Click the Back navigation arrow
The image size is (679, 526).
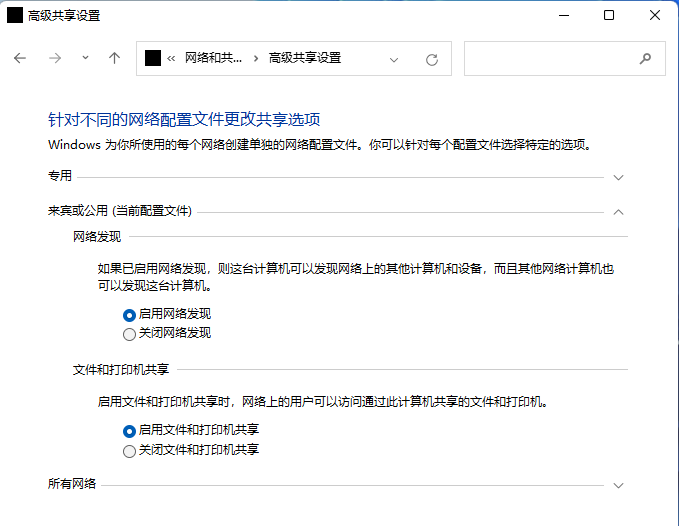click(20, 59)
